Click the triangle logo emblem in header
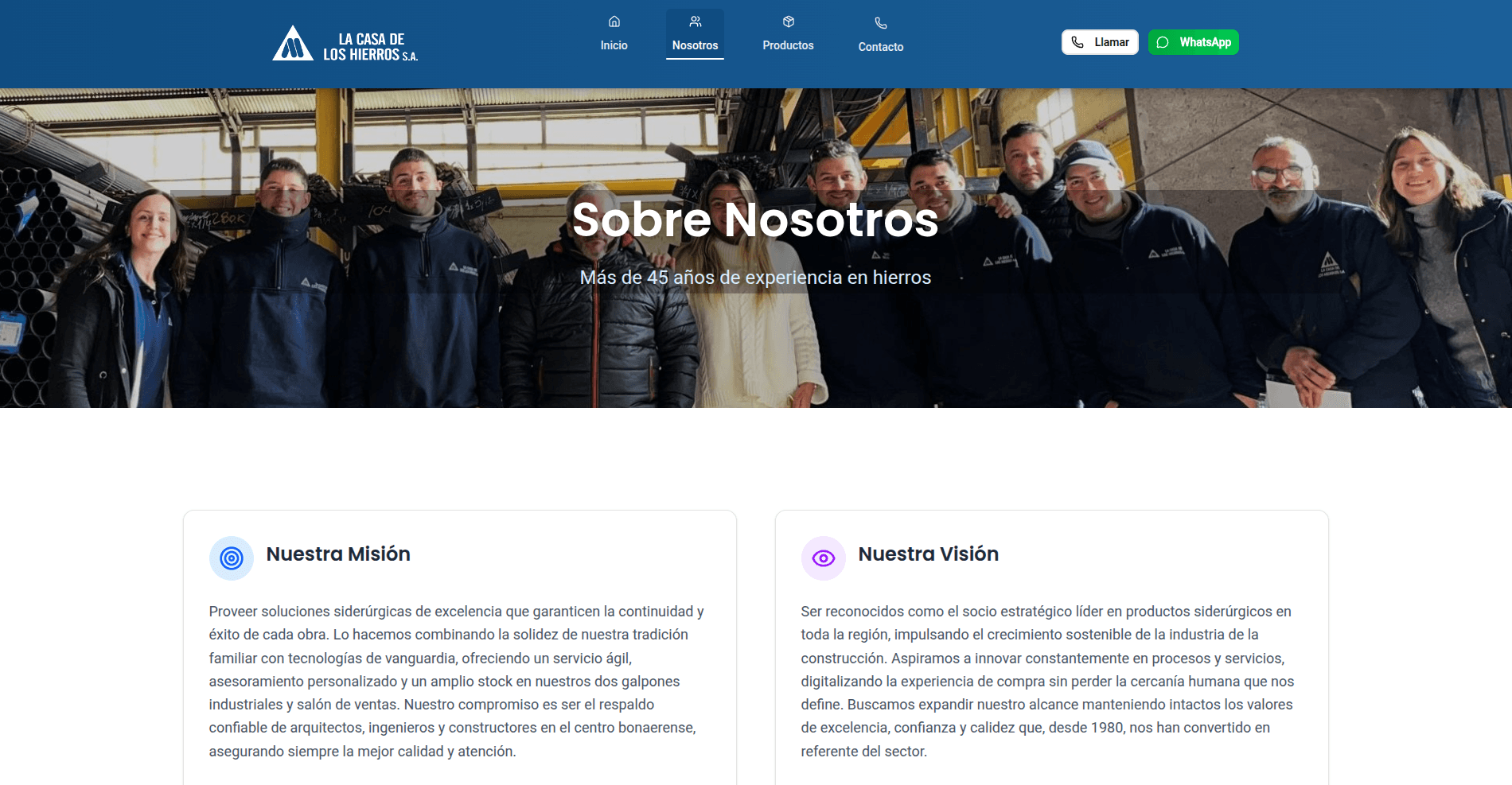Screen dimensions: 1512x785 (292, 44)
